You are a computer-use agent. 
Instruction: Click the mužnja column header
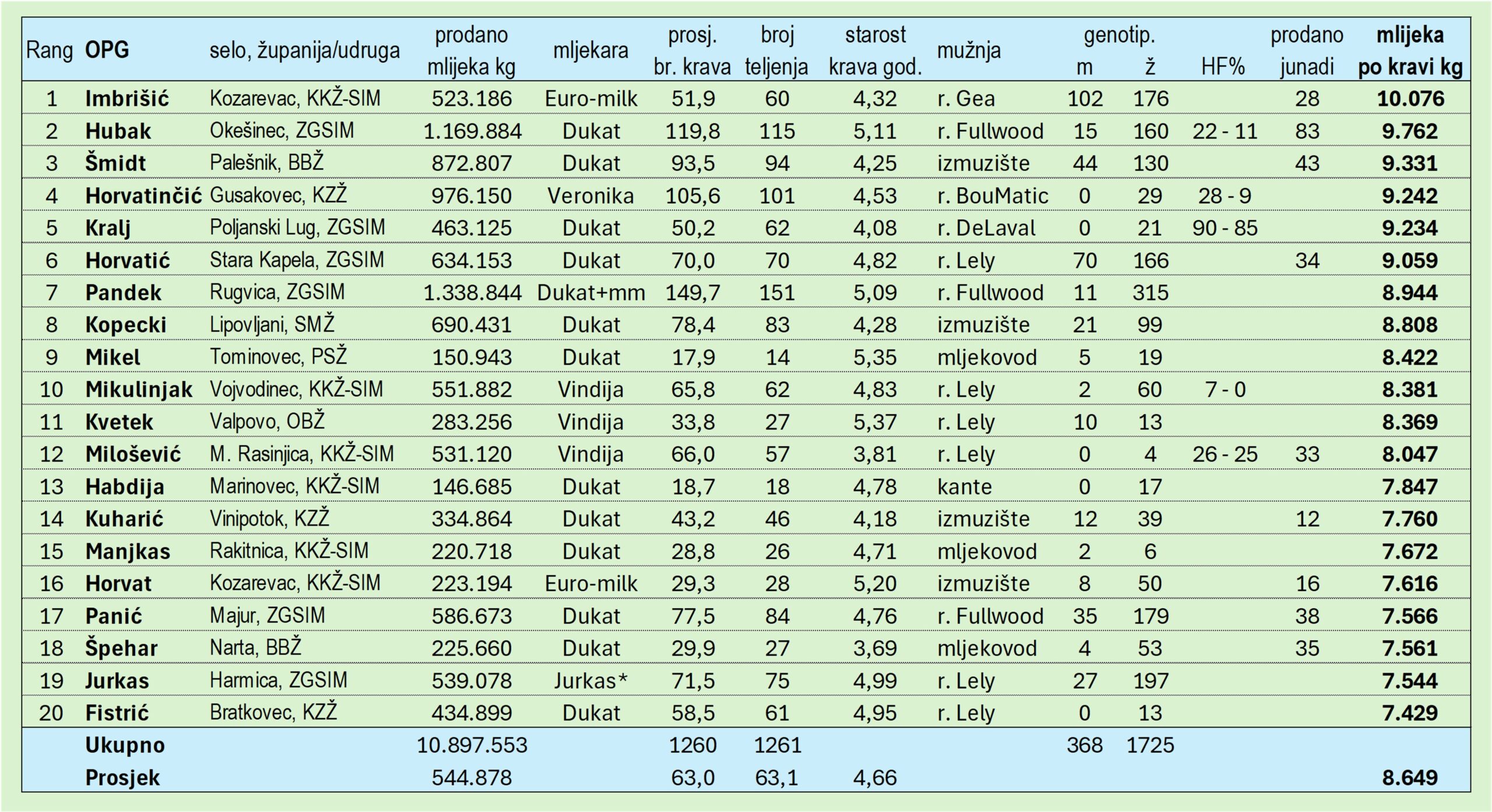(x=968, y=51)
